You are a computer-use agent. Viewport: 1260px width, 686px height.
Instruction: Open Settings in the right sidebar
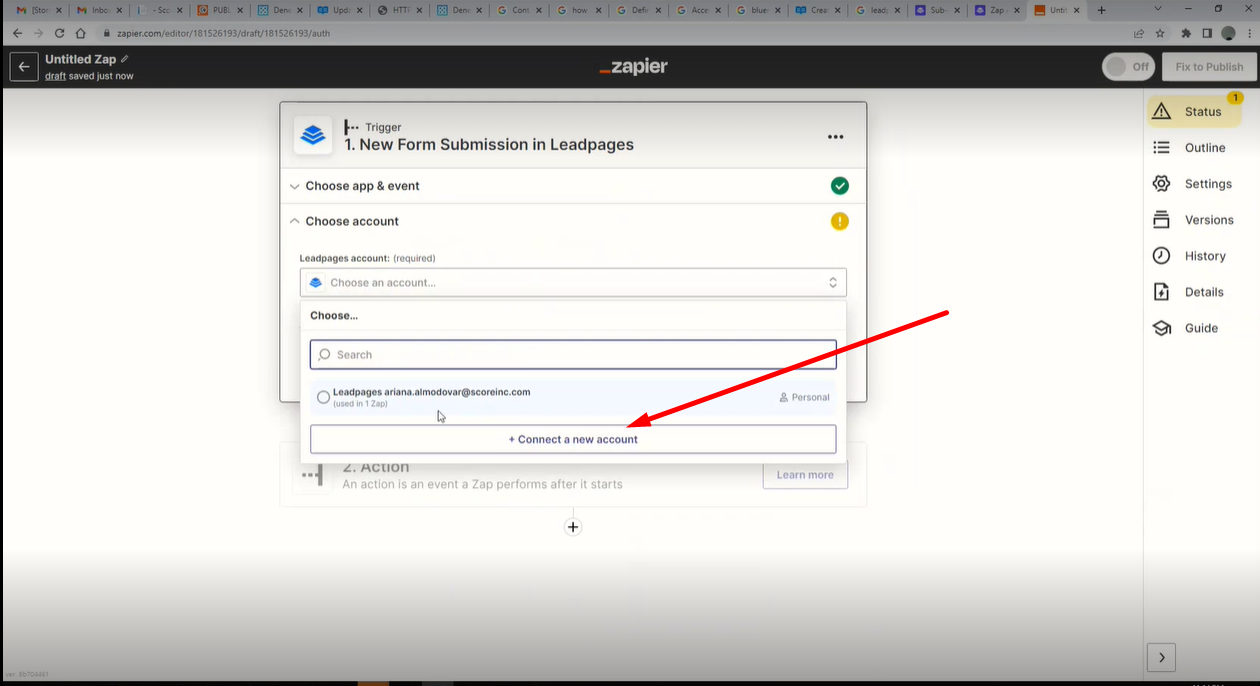(1192, 183)
